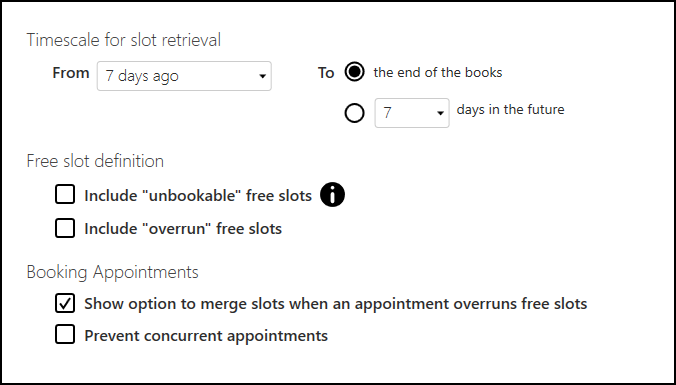676x385 pixels.
Task: Click the Prevent concurrent appointments label text
Action: pyautogui.click(x=206, y=335)
